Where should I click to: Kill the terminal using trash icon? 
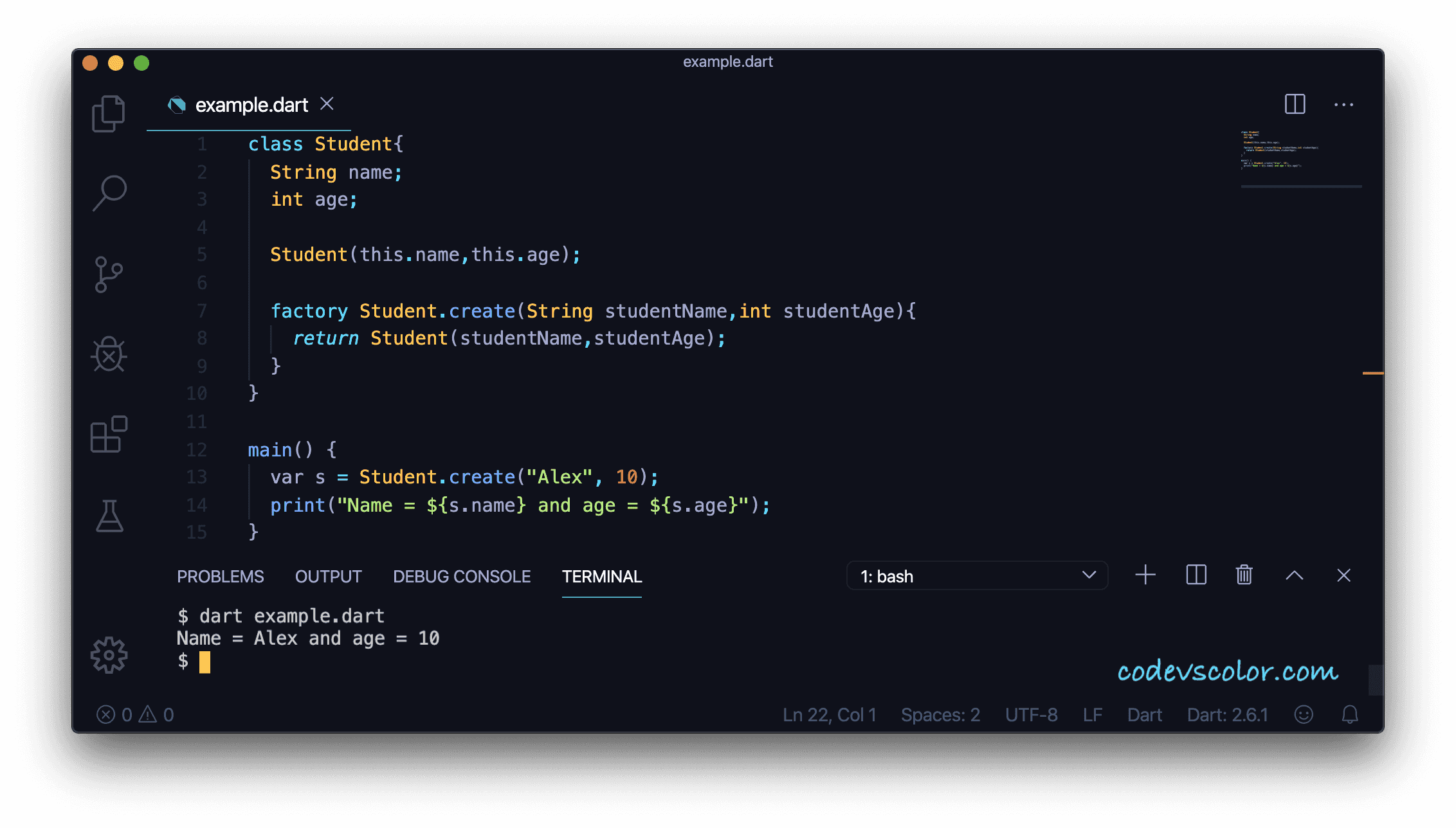coord(1244,575)
